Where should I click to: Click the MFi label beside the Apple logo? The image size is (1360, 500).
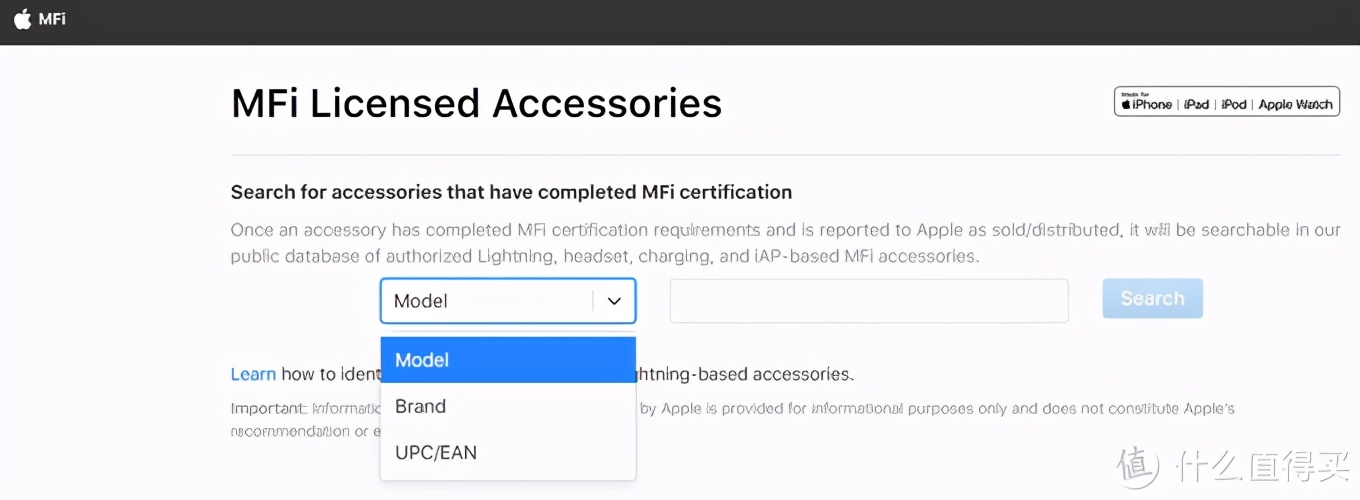[x=52, y=19]
